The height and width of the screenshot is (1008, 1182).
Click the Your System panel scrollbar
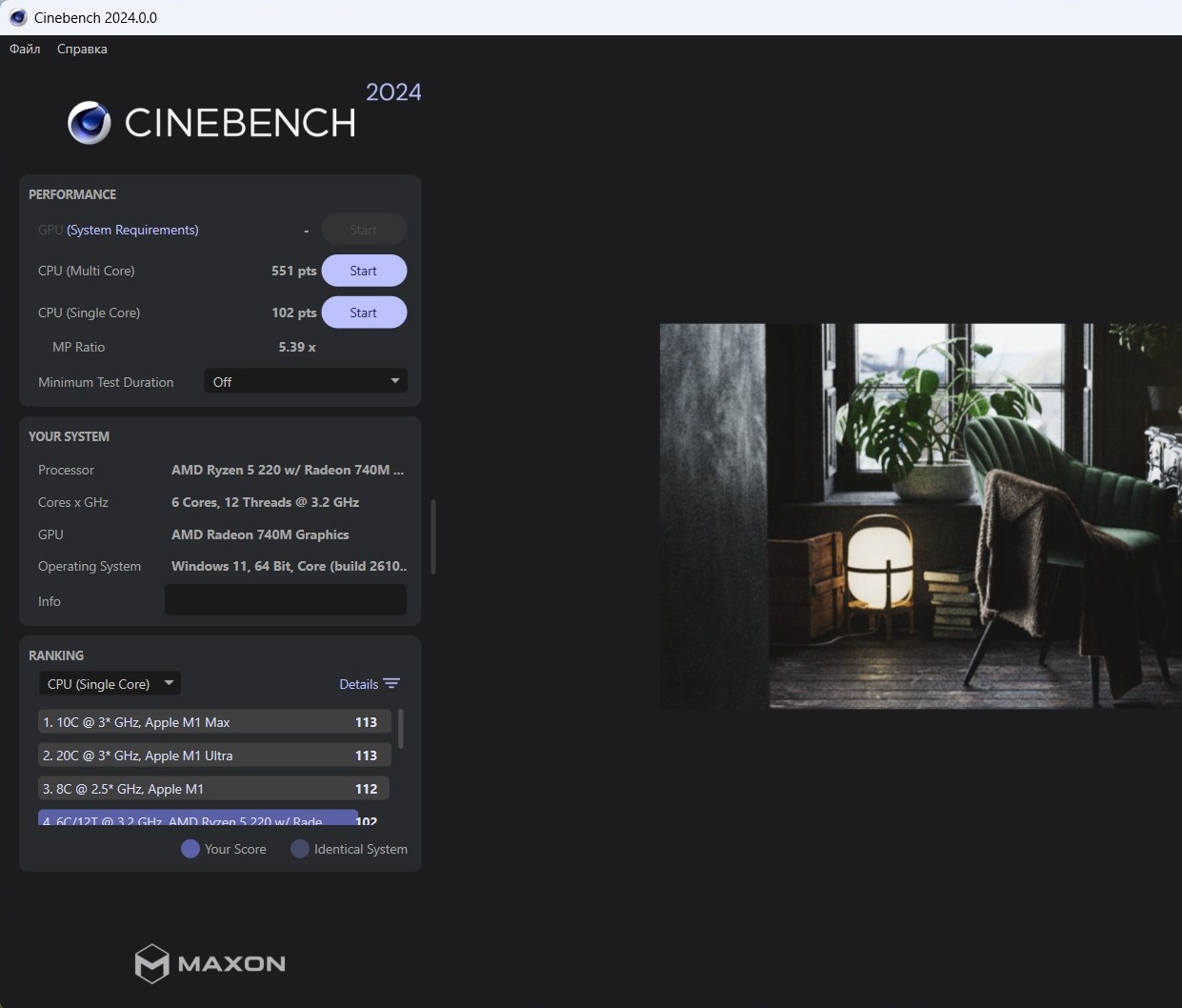tap(433, 536)
